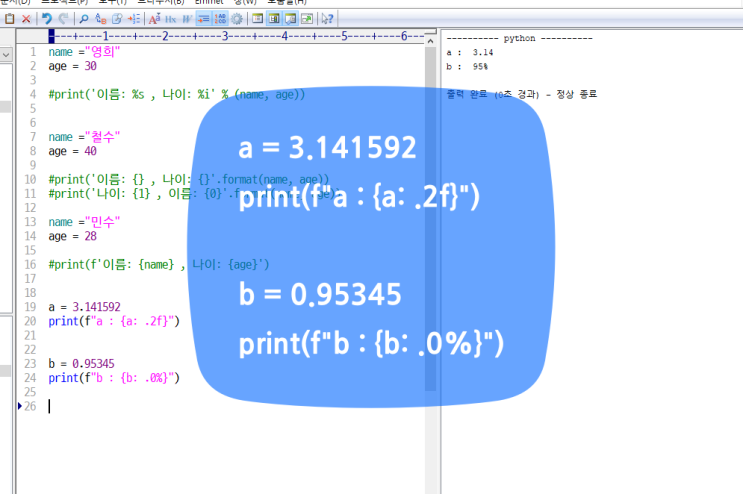Image resolution: width=743 pixels, height=494 pixels.
Task: Click the '---------- python ----------' output header
Action: pos(519,38)
